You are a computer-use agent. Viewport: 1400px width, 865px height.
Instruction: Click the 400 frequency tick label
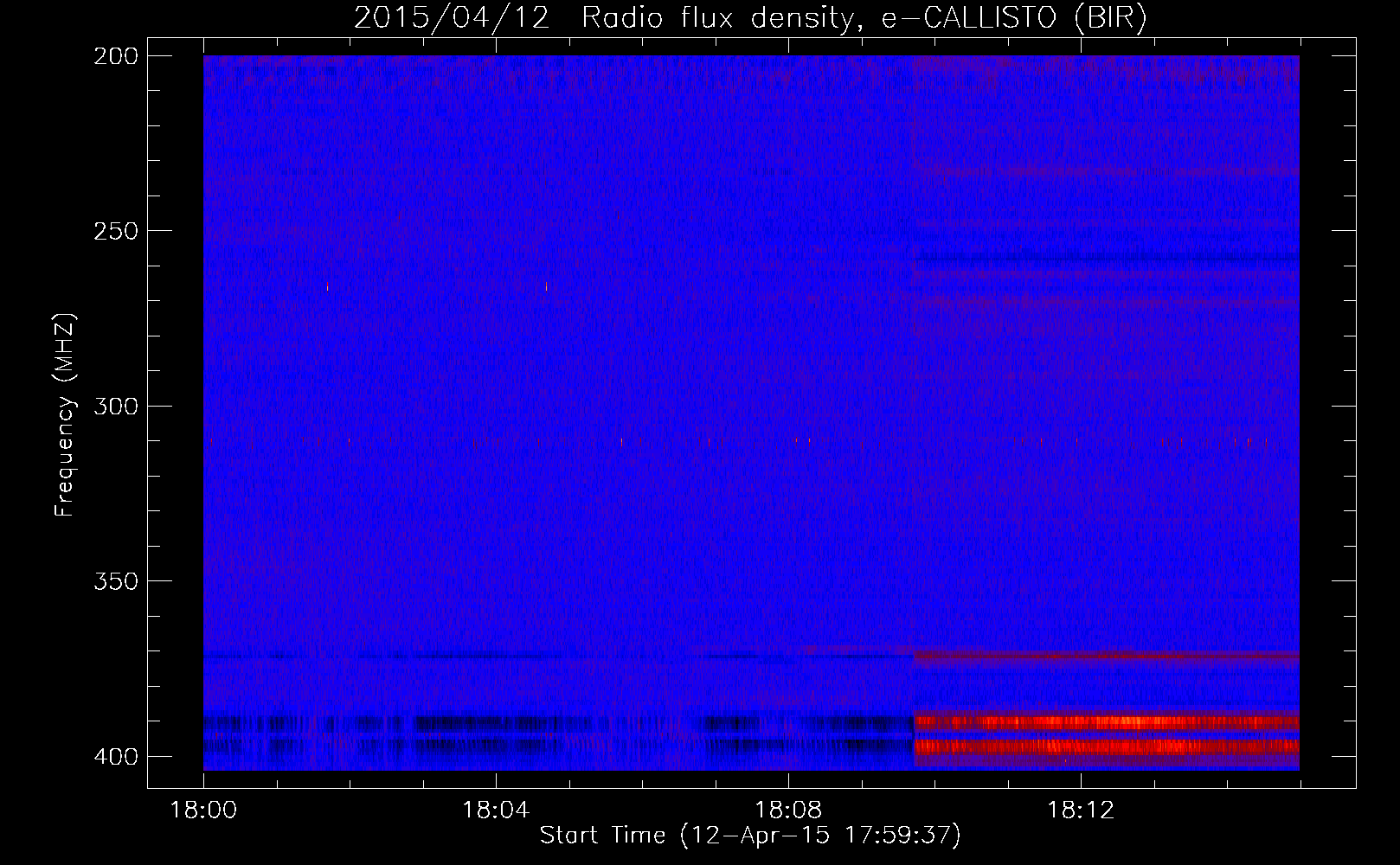(115, 757)
